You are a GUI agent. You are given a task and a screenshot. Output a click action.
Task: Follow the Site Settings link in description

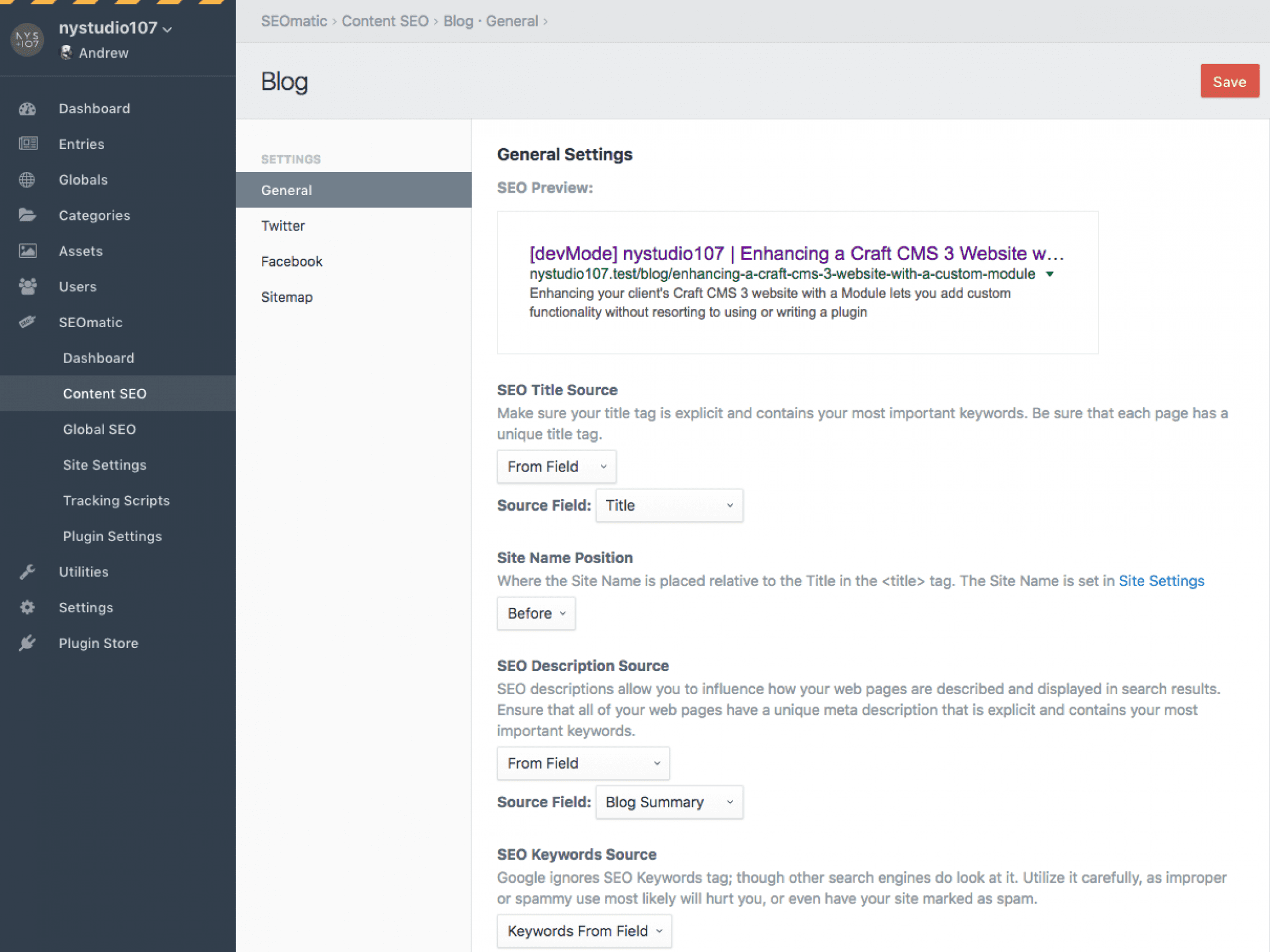(1161, 581)
